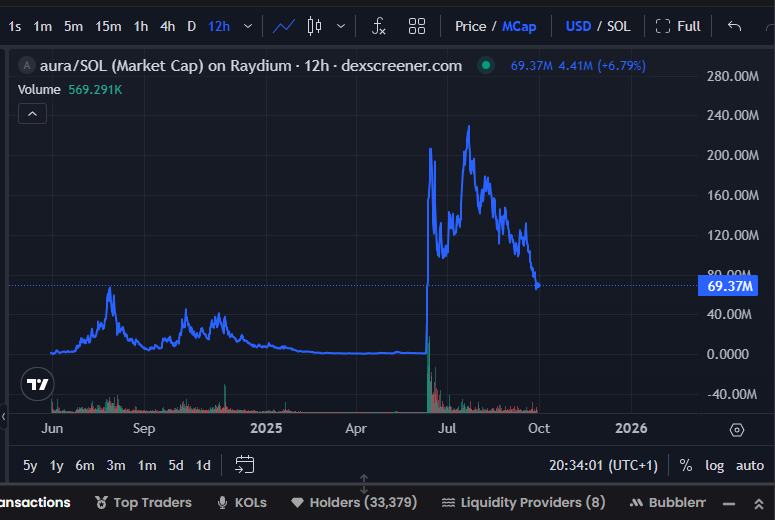Select the 1m timeframe in top toolbar
The width and height of the screenshot is (775, 520).
tap(43, 26)
